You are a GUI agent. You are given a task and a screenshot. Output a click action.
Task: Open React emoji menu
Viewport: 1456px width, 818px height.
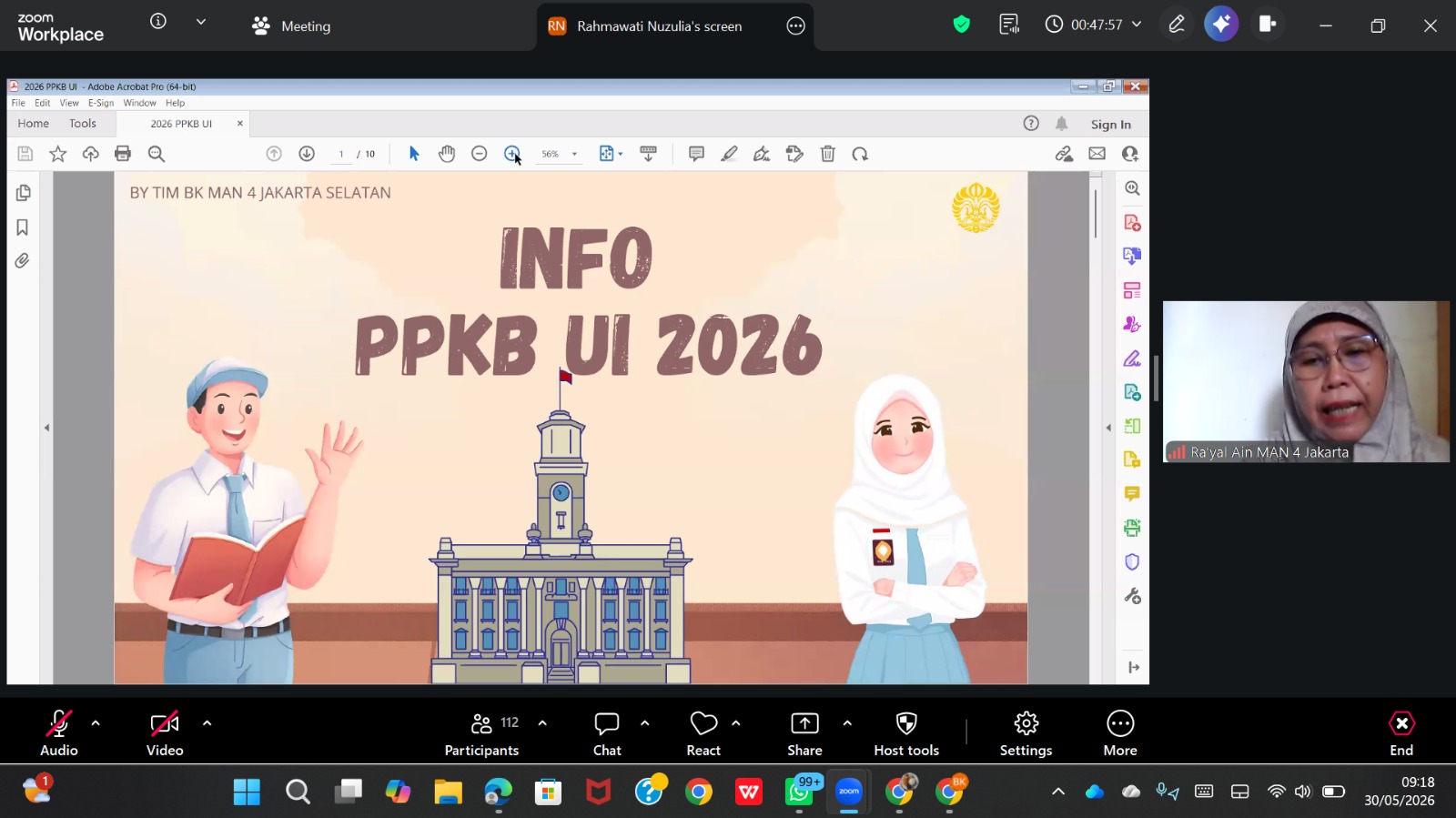[703, 733]
